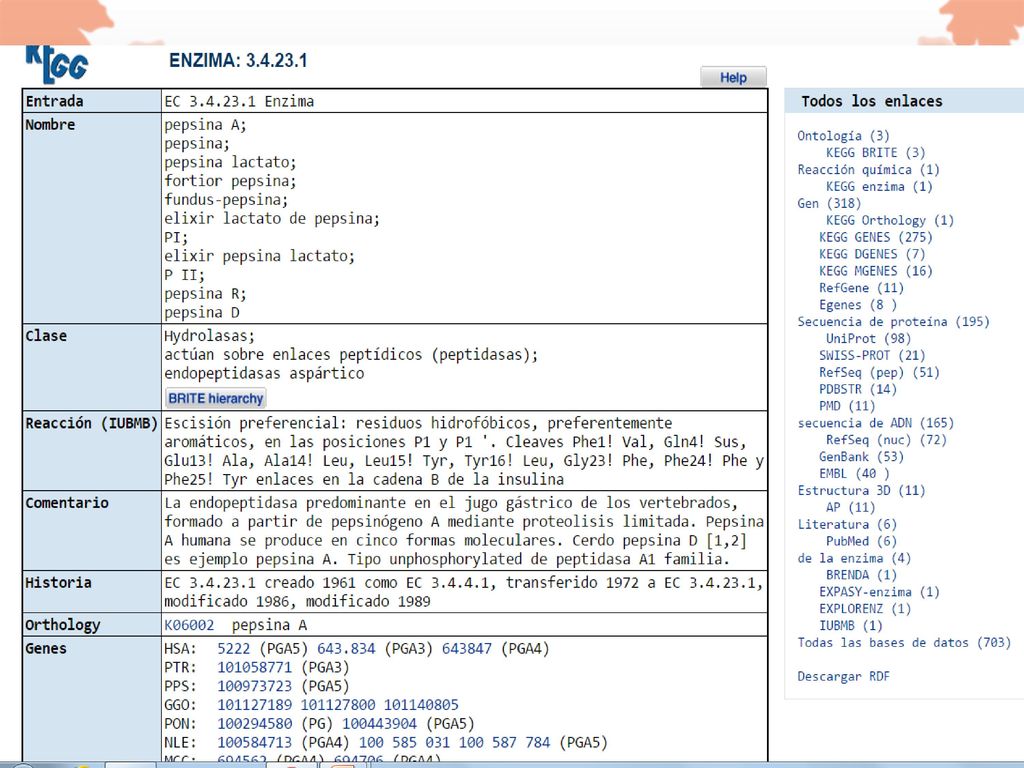This screenshot has width=1024, height=768.
Task: Open the BRITE hierarchy button
Action: tap(216, 398)
